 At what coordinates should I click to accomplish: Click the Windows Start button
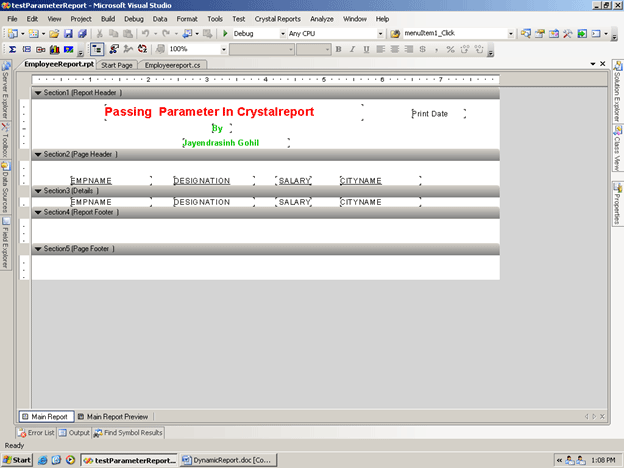pyautogui.click(x=17, y=460)
